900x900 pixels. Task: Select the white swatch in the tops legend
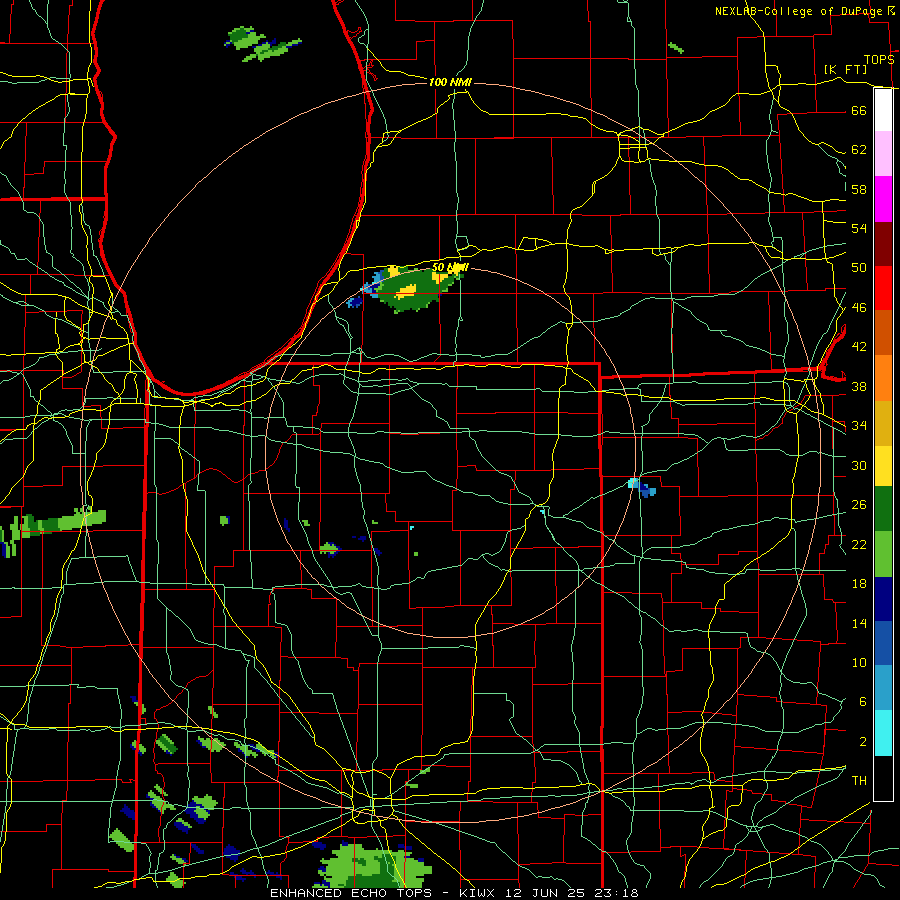[883, 110]
